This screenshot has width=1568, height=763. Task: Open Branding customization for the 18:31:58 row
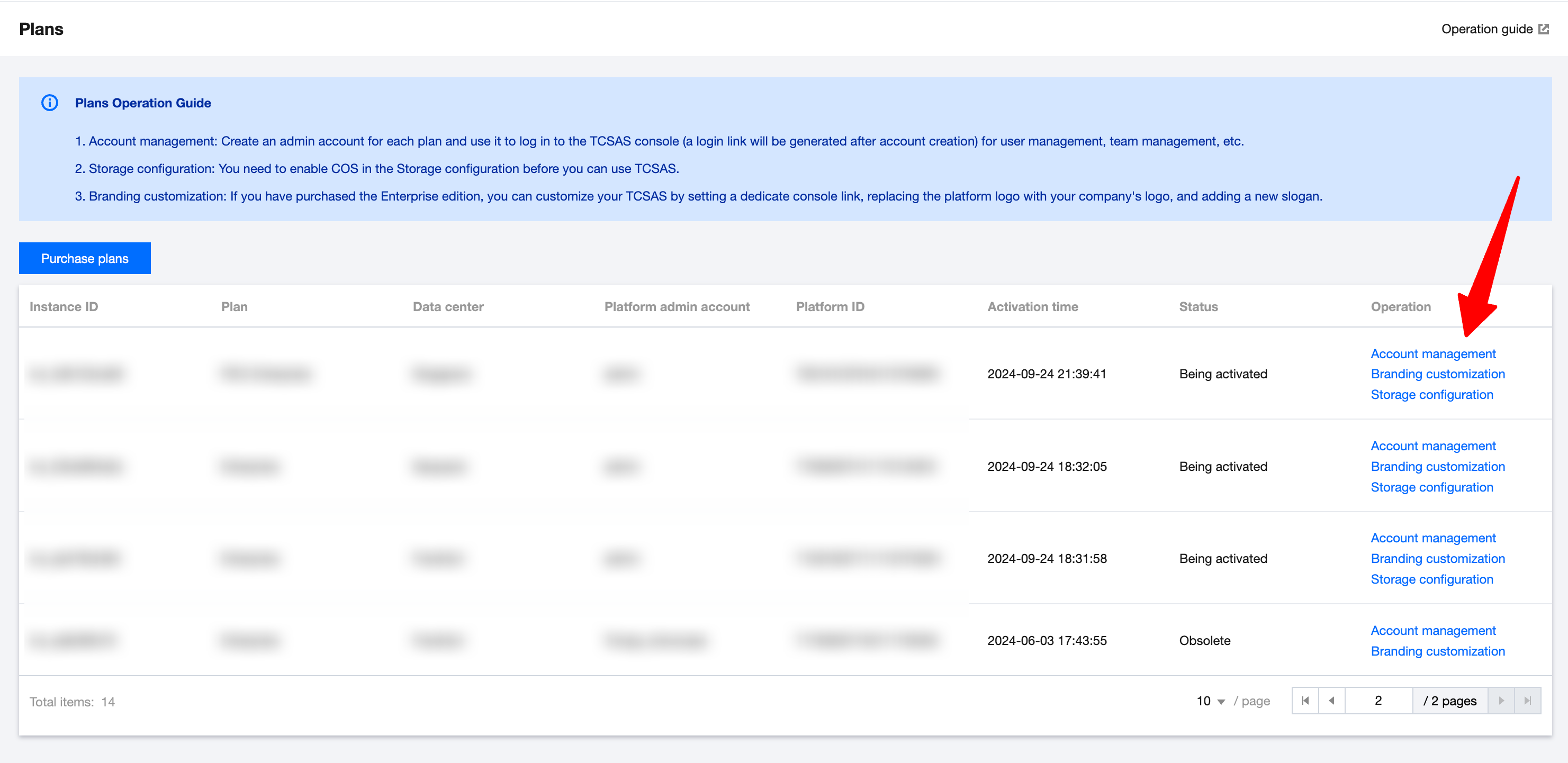point(1437,559)
